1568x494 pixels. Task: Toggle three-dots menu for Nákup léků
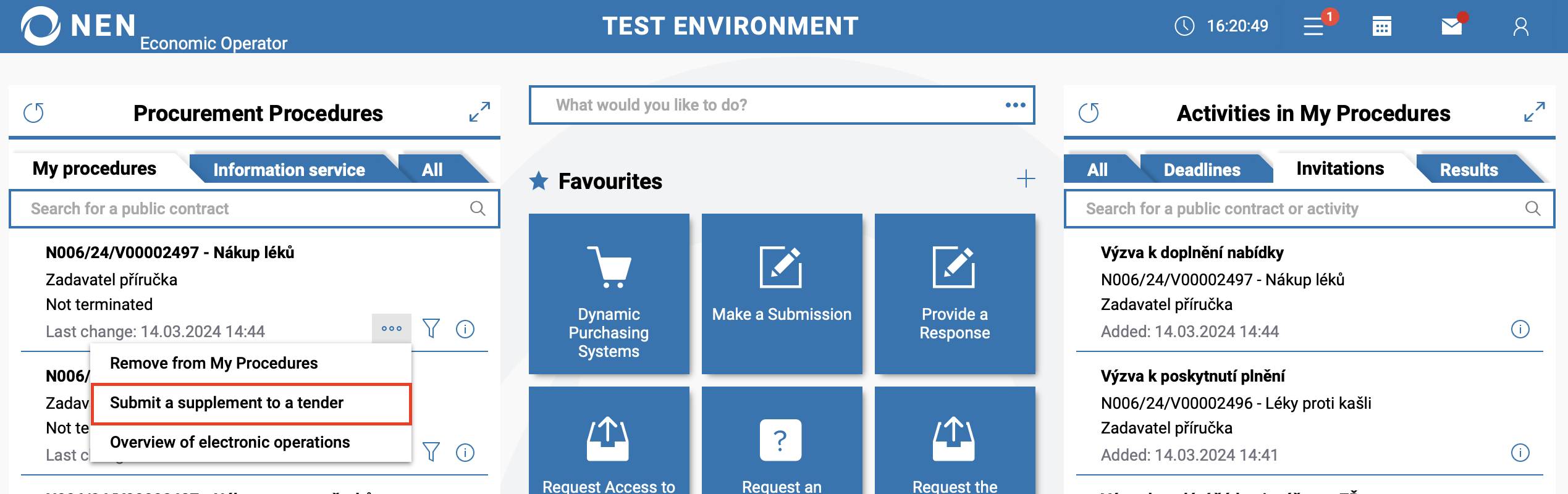point(392,329)
